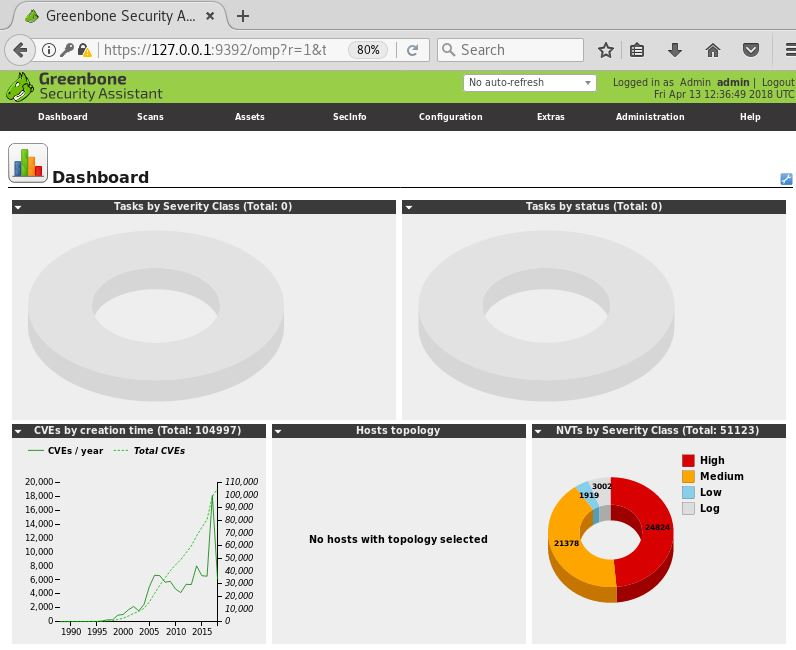Close the Greenbone Security Assistant tab

[x=210, y=16]
